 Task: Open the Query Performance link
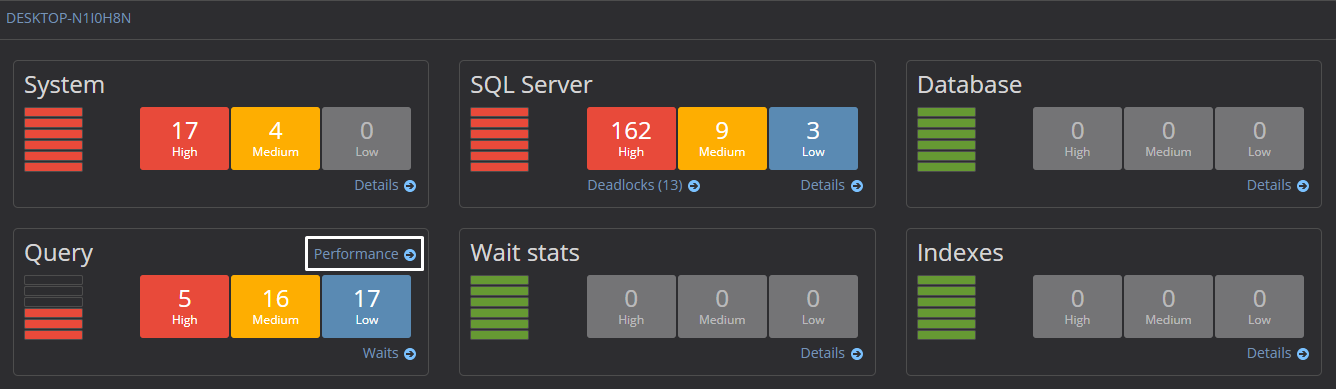tap(356, 254)
